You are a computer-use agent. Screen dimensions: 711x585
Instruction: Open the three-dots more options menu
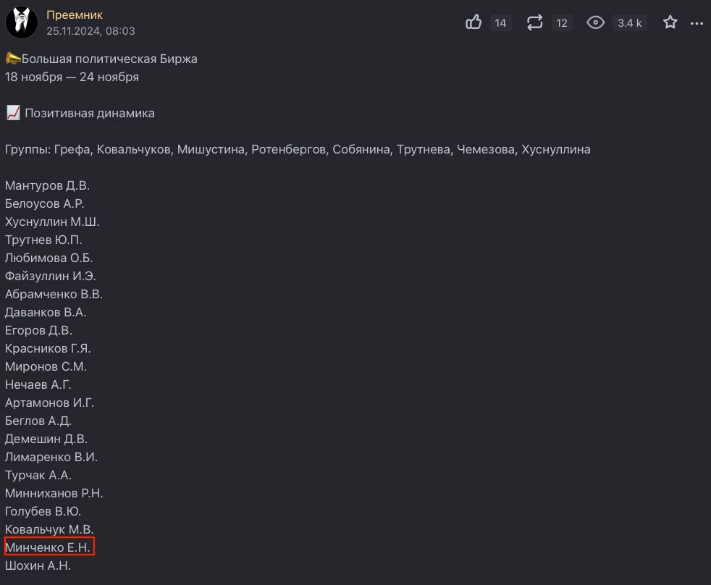click(x=697, y=22)
